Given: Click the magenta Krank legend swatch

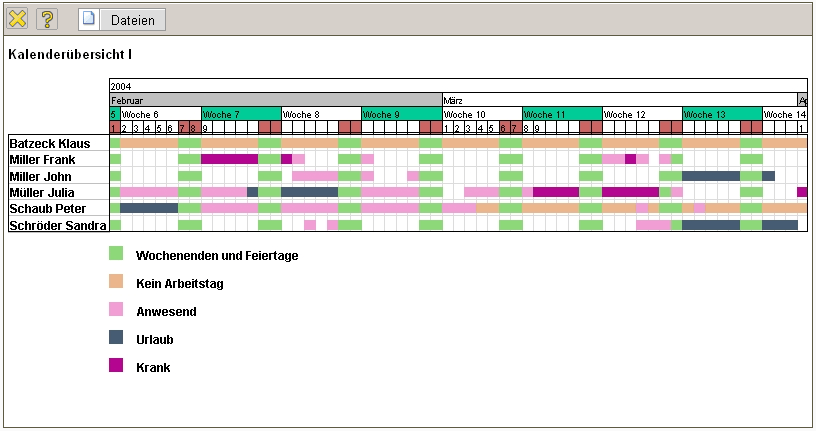Looking at the screenshot, I should click(116, 367).
